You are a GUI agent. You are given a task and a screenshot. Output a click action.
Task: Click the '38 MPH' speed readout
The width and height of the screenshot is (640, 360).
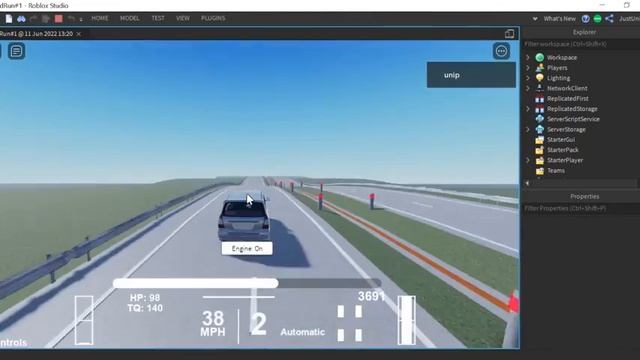(x=213, y=324)
